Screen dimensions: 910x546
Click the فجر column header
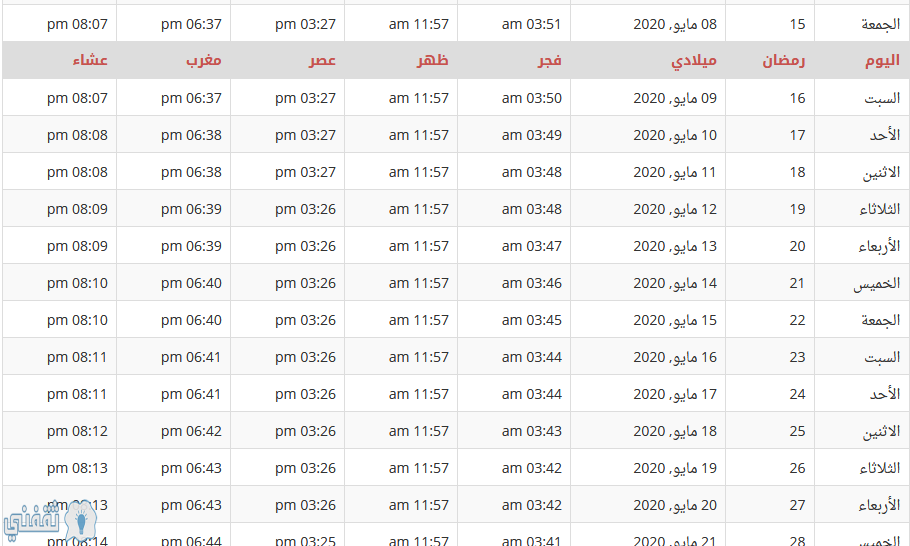[x=549, y=60]
